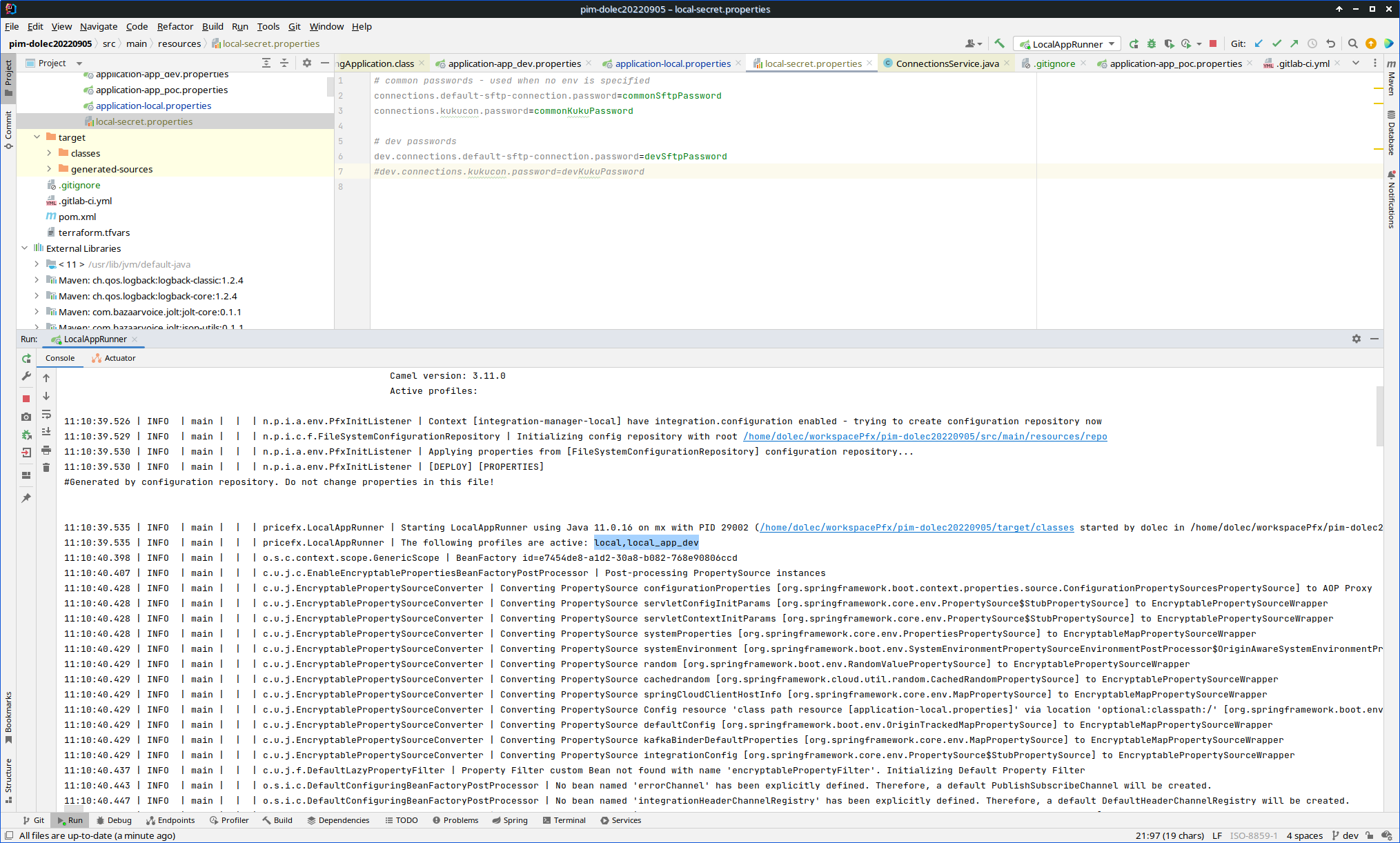The height and width of the screenshot is (843, 1400).
Task: Print console output with printer icon
Action: pyautogui.click(x=46, y=450)
